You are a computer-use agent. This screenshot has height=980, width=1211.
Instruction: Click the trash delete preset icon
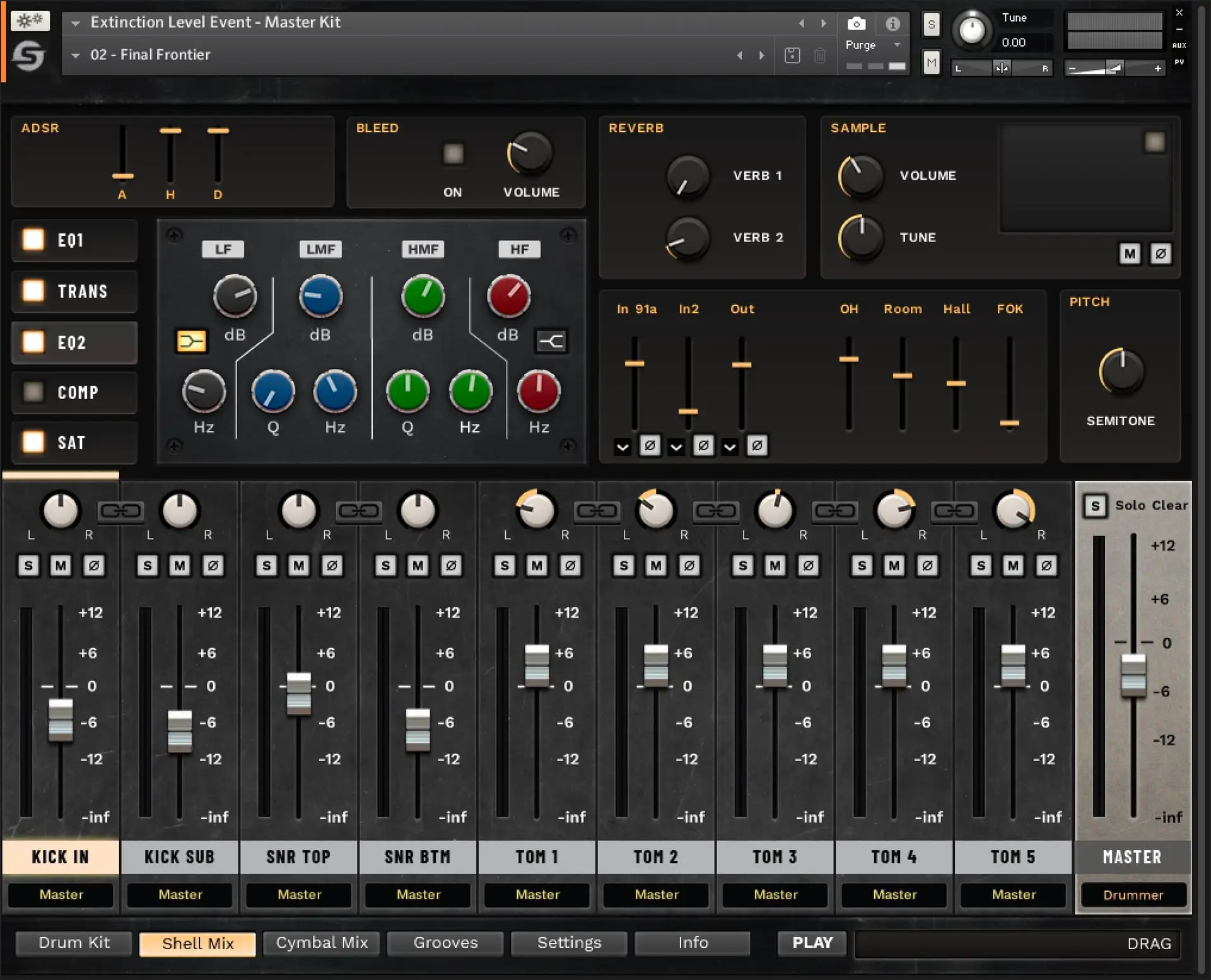point(819,55)
